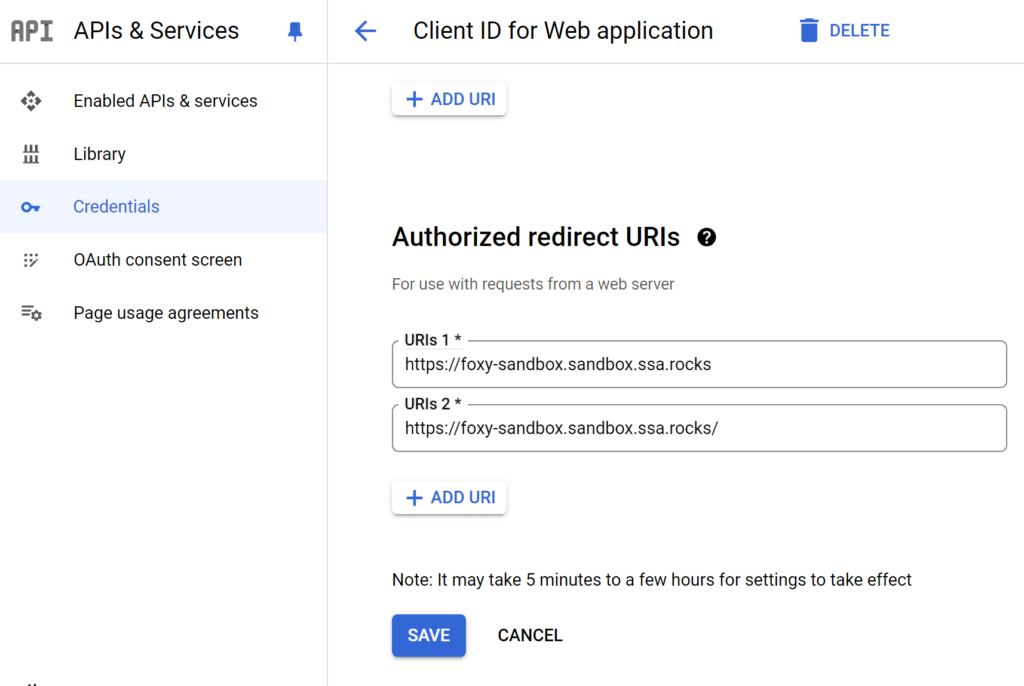The image size is (1024, 686).
Task: Click into the URIs 2 text field
Action: pos(698,429)
